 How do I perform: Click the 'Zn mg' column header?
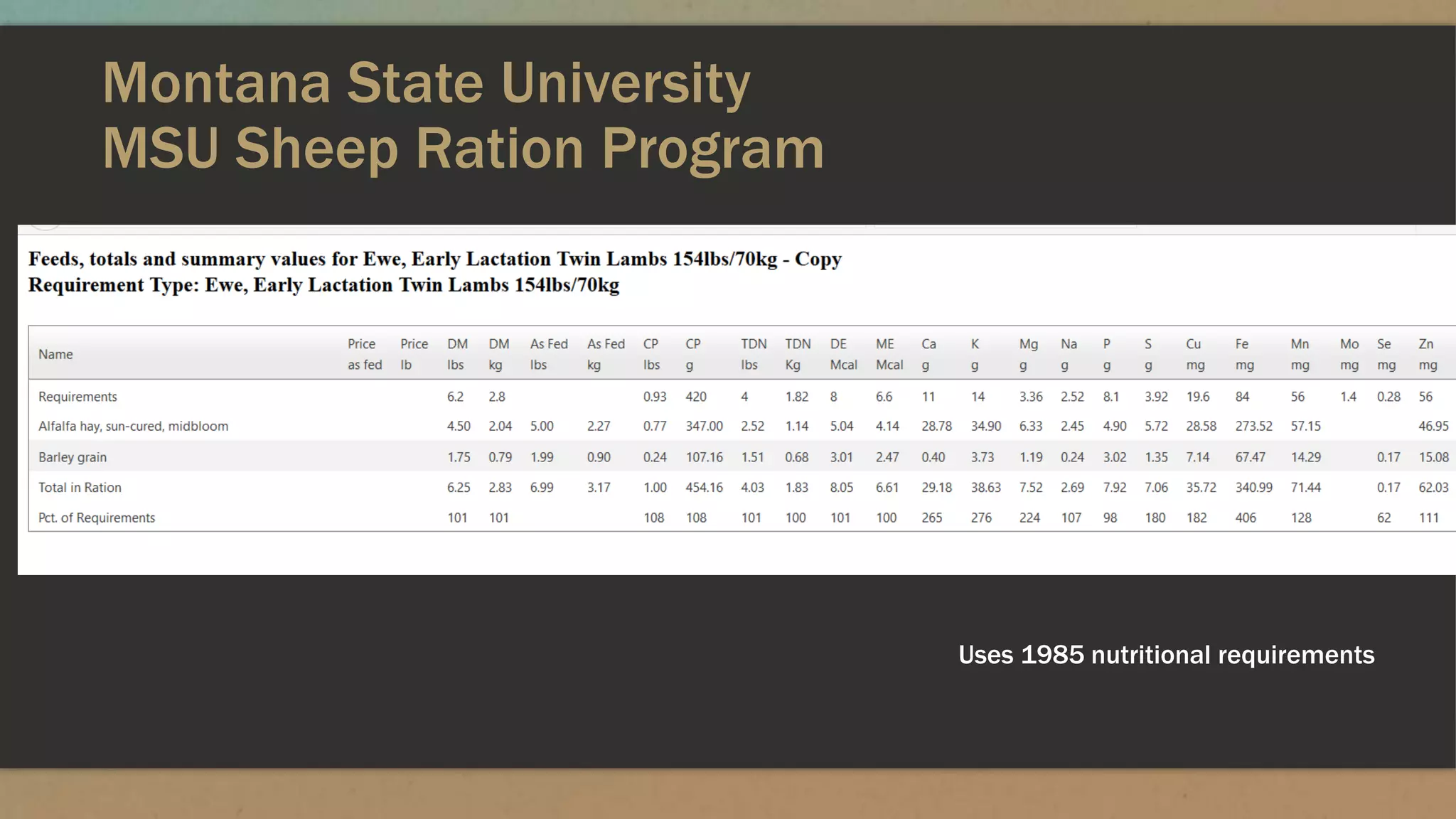pyautogui.click(x=1428, y=354)
